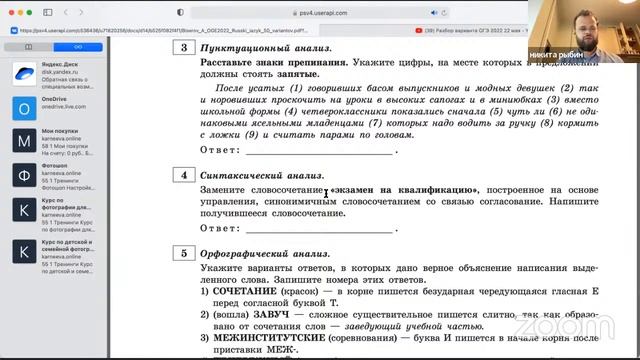Click the word ЗАВУЧ in option 2

click(271, 314)
